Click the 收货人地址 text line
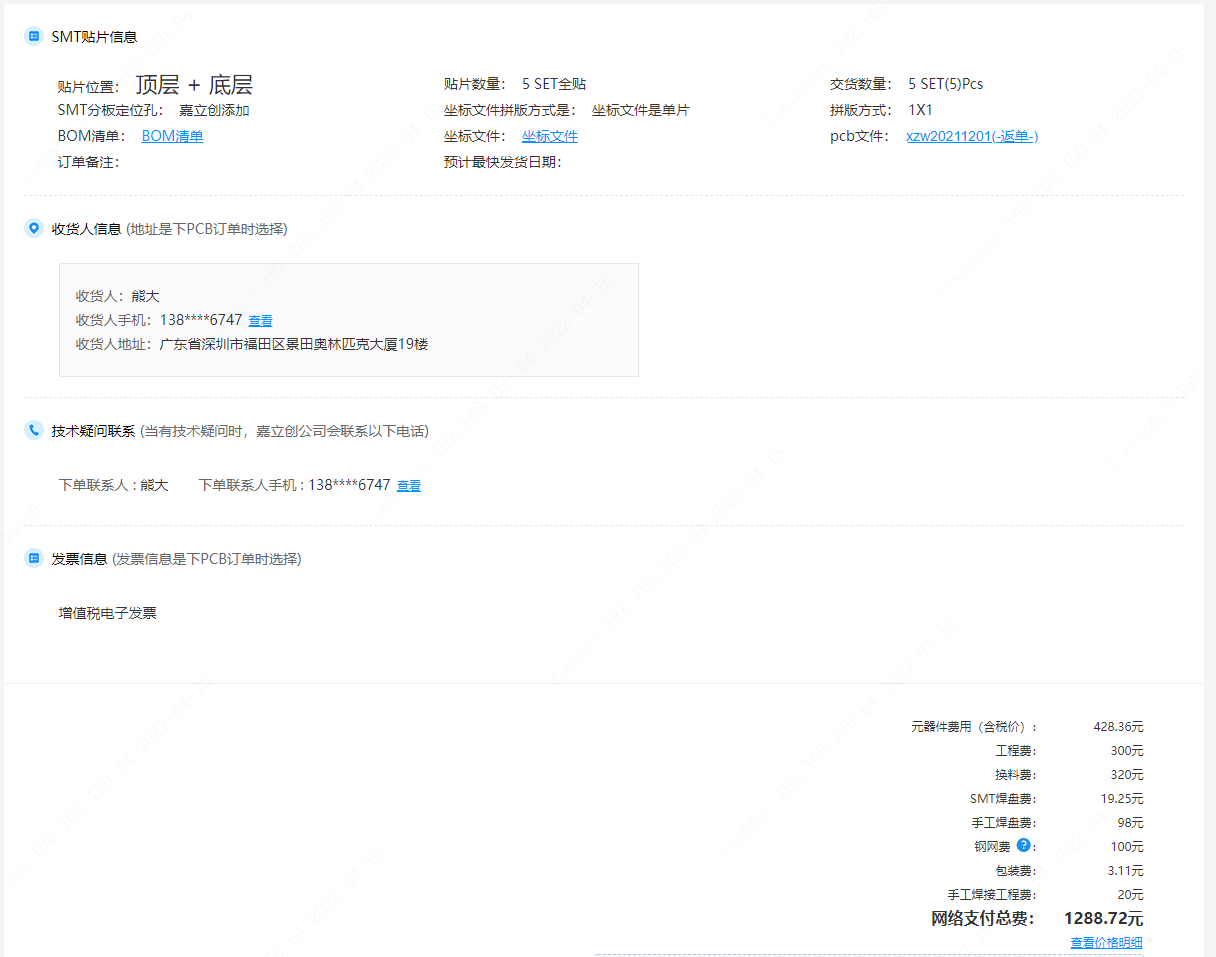The height and width of the screenshot is (957, 1216). 252,344
